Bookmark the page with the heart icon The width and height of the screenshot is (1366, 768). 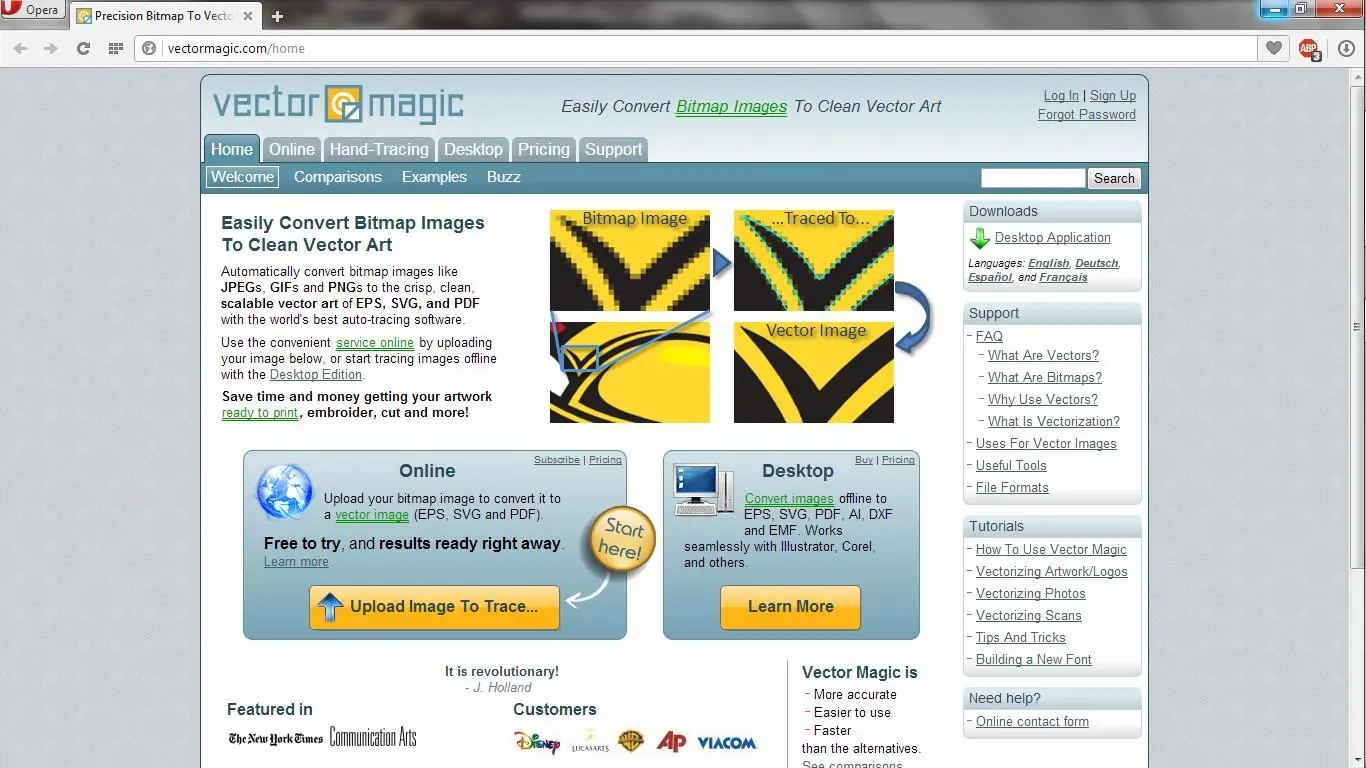point(1273,48)
